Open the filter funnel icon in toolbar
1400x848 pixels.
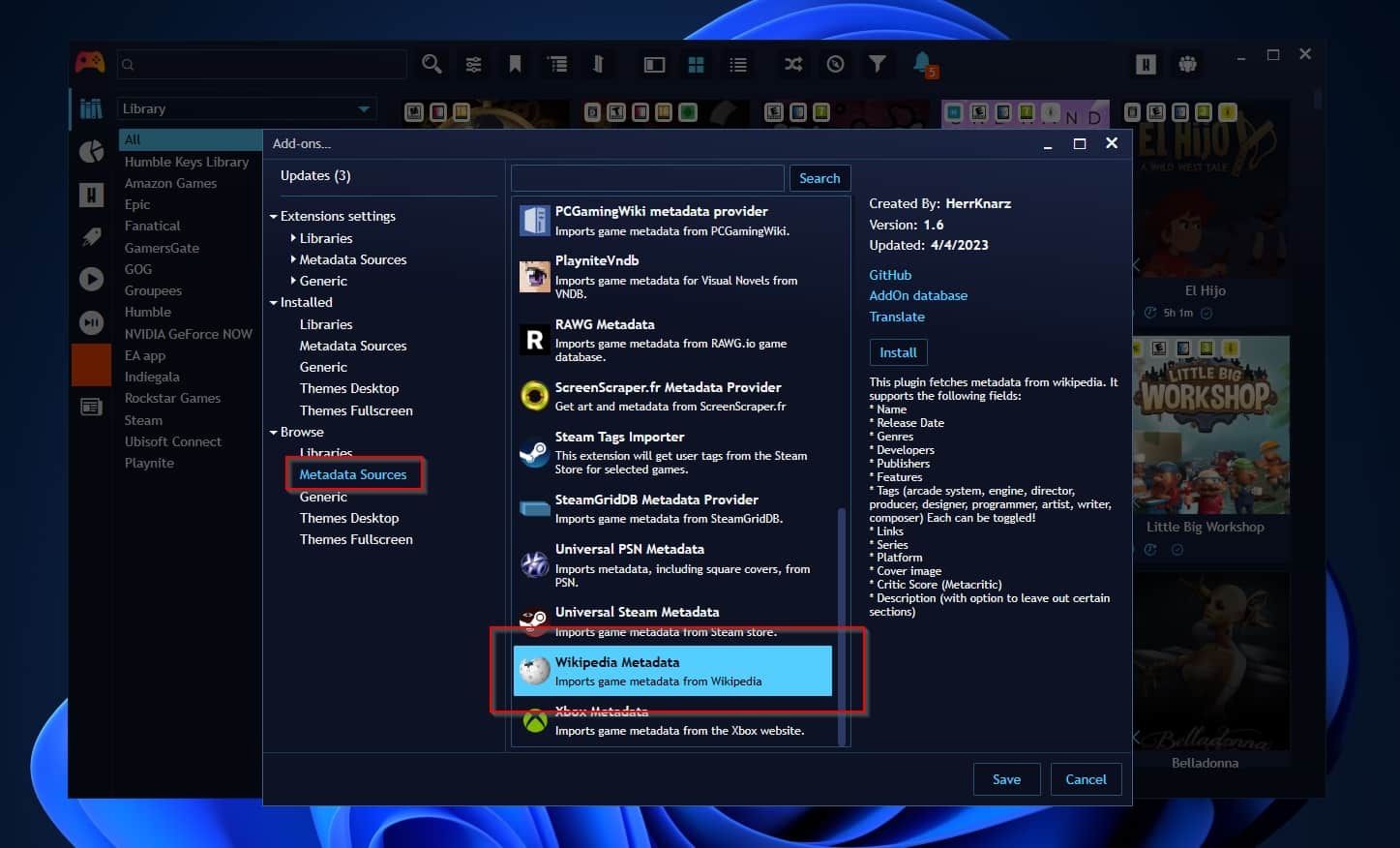pos(877,64)
